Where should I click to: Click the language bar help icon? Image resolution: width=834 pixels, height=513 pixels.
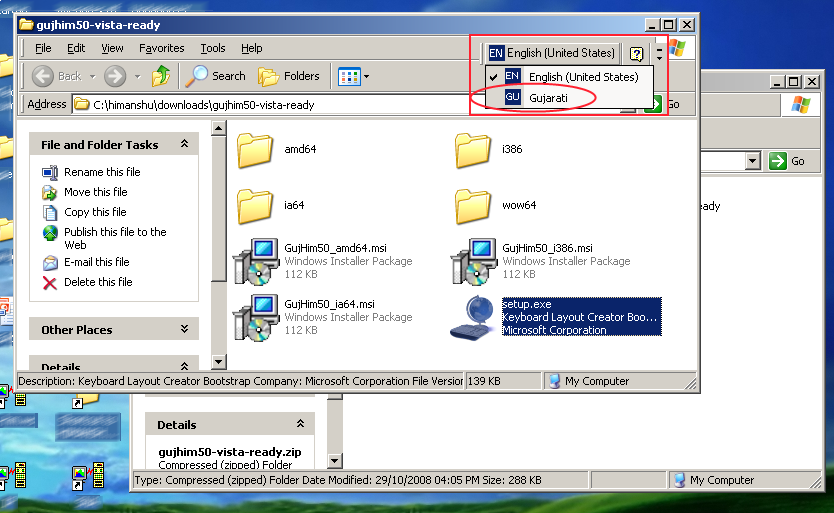[x=636, y=53]
